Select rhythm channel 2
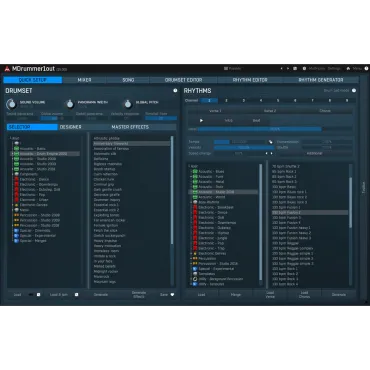Image resolution: width=370 pixels, height=370 pixels. (226, 100)
